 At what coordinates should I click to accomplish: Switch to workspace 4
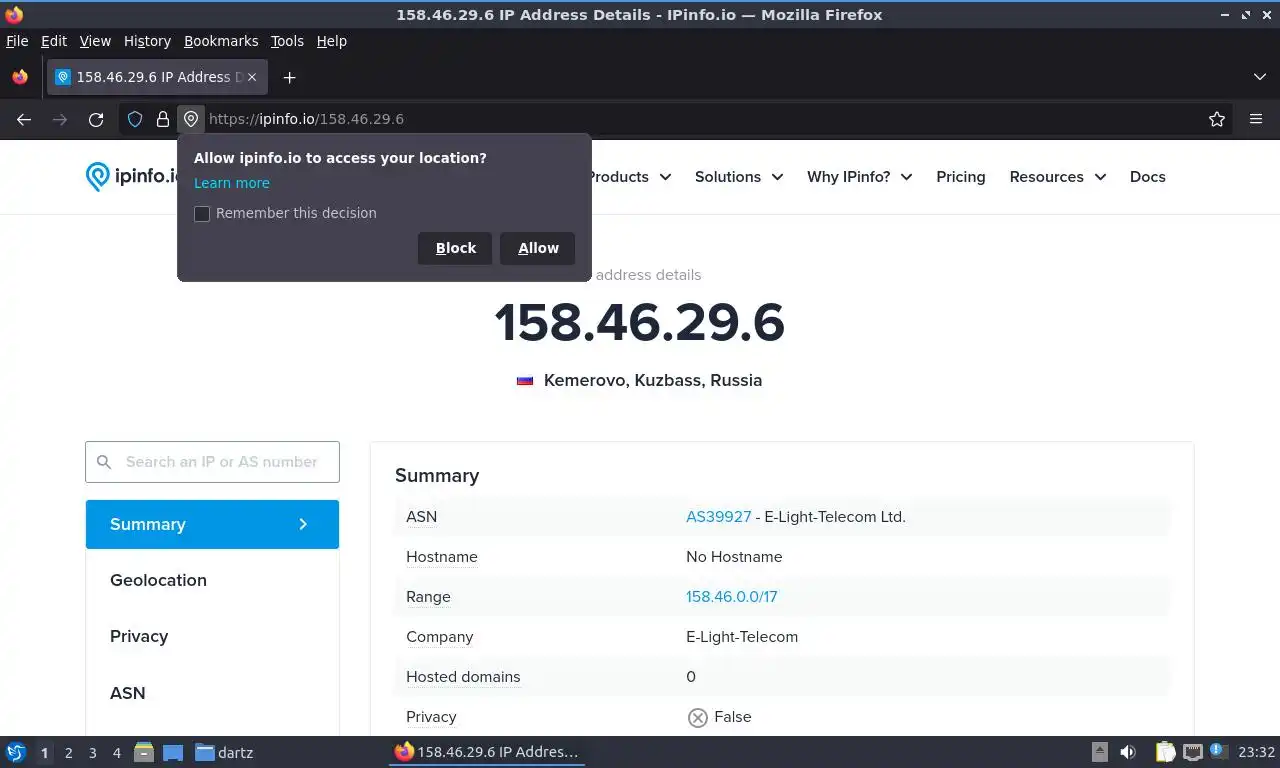tap(117, 753)
